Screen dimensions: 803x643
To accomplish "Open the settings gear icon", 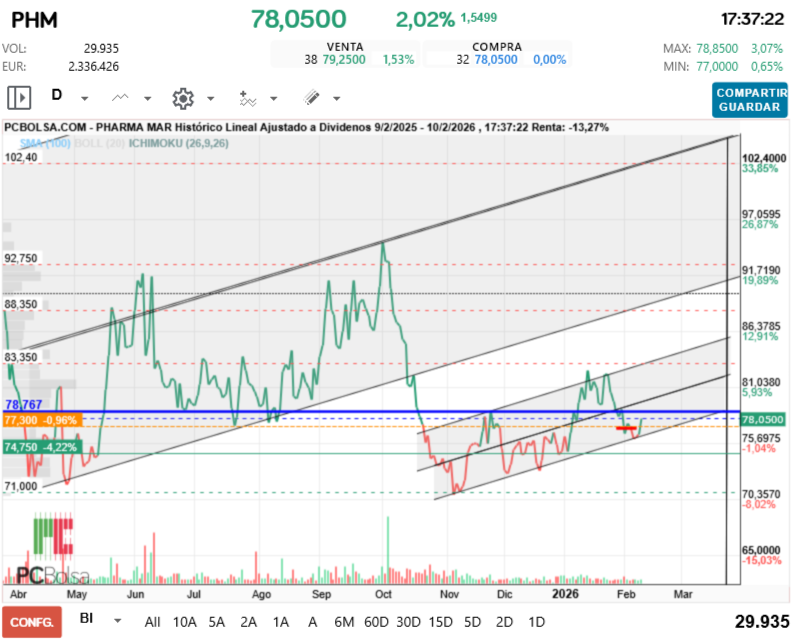I will (x=182, y=97).
